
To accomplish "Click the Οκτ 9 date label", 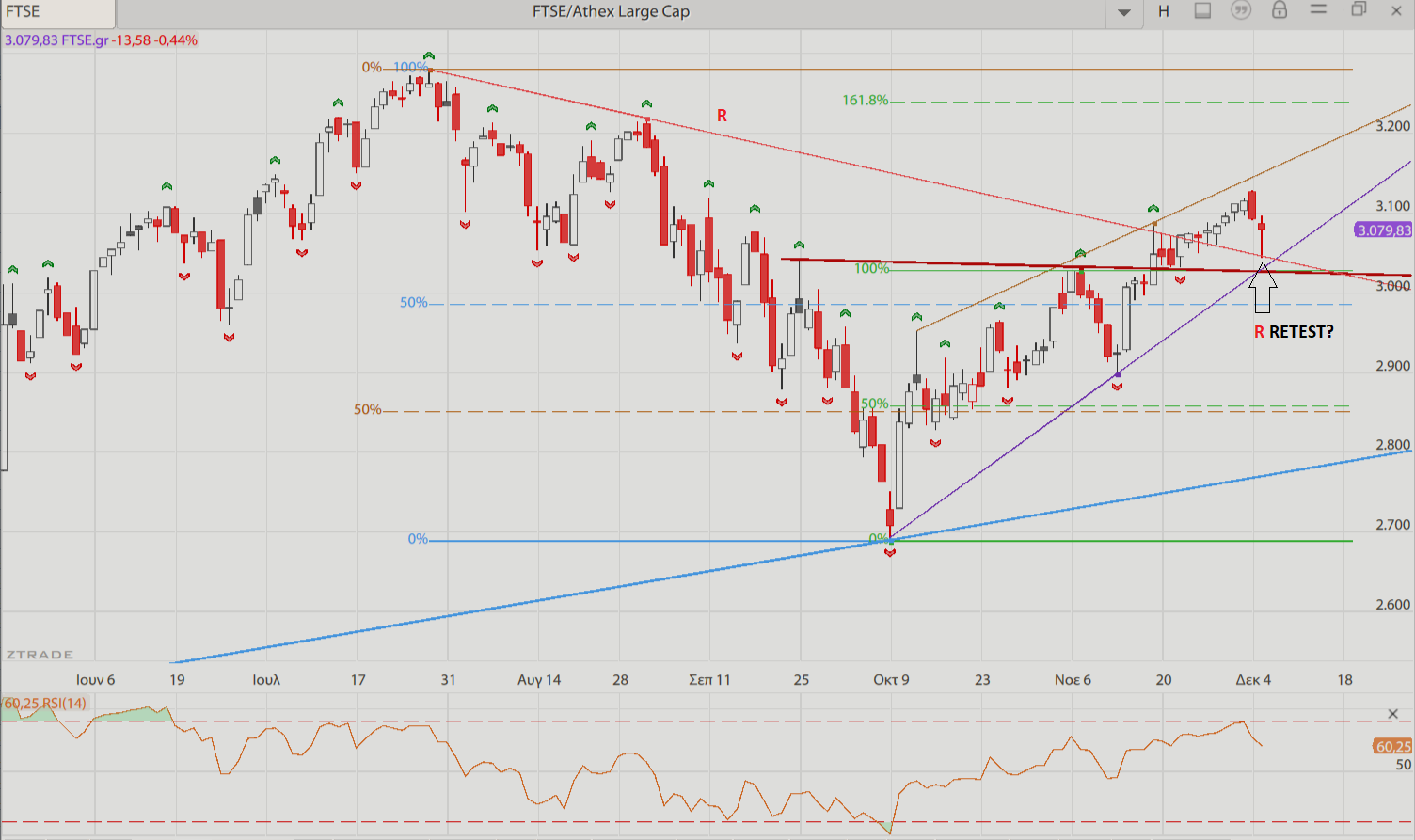I will click(x=891, y=679).
